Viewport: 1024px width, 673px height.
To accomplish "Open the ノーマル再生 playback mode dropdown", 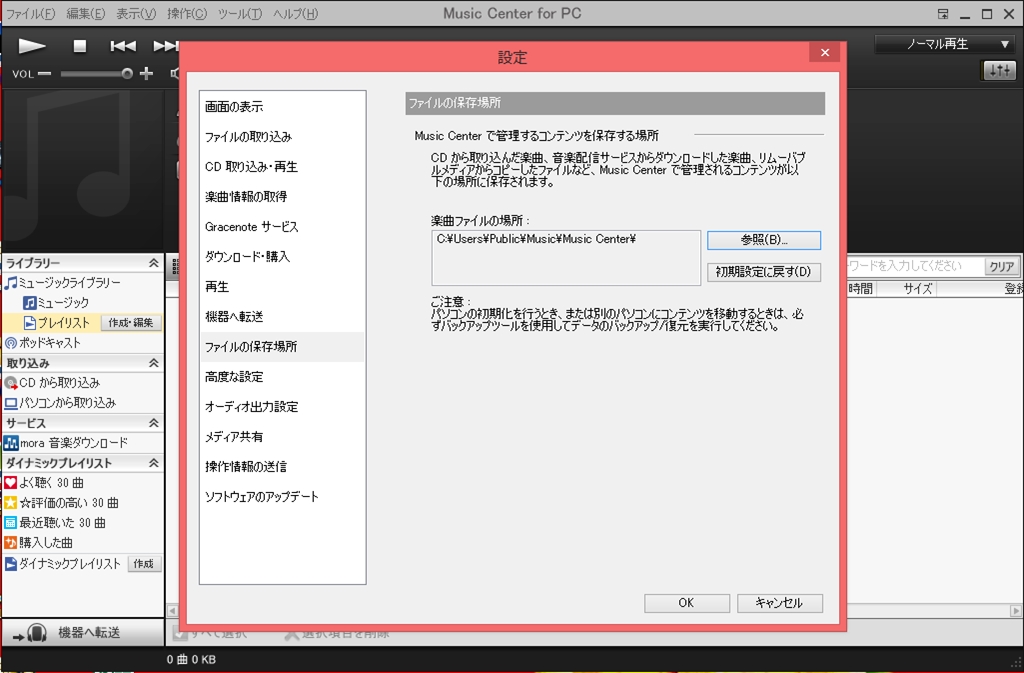I will pos(946,44).
